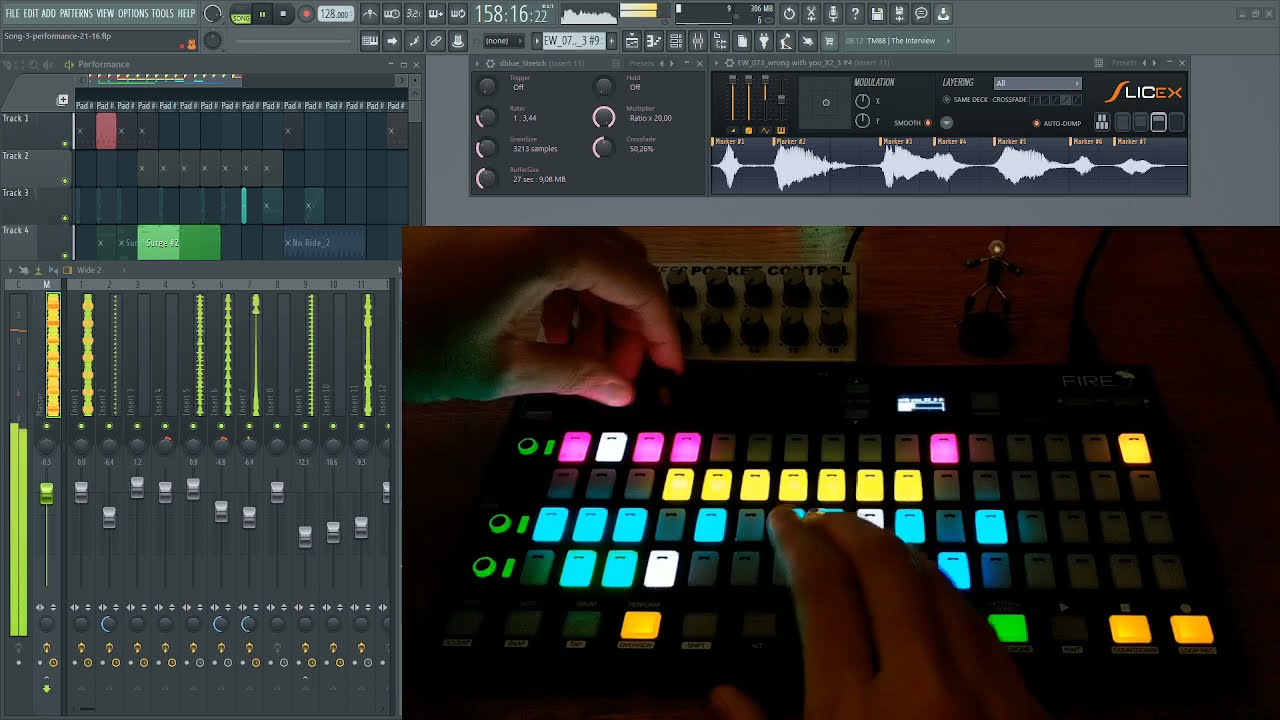Open the help question mark icon

point(855,14)
